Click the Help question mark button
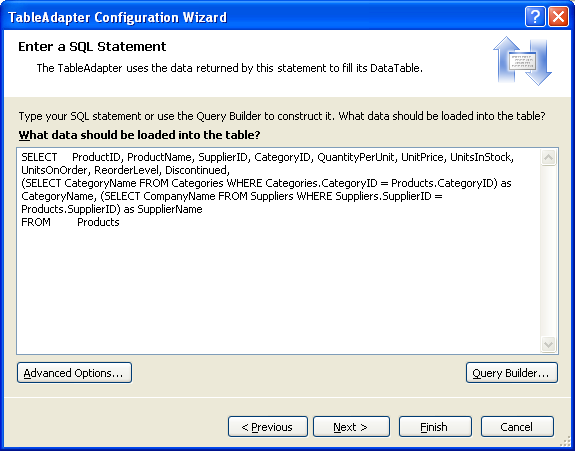The width and height of the screenshot is (575, 451). pyautogui.click(x=535, y=17)
